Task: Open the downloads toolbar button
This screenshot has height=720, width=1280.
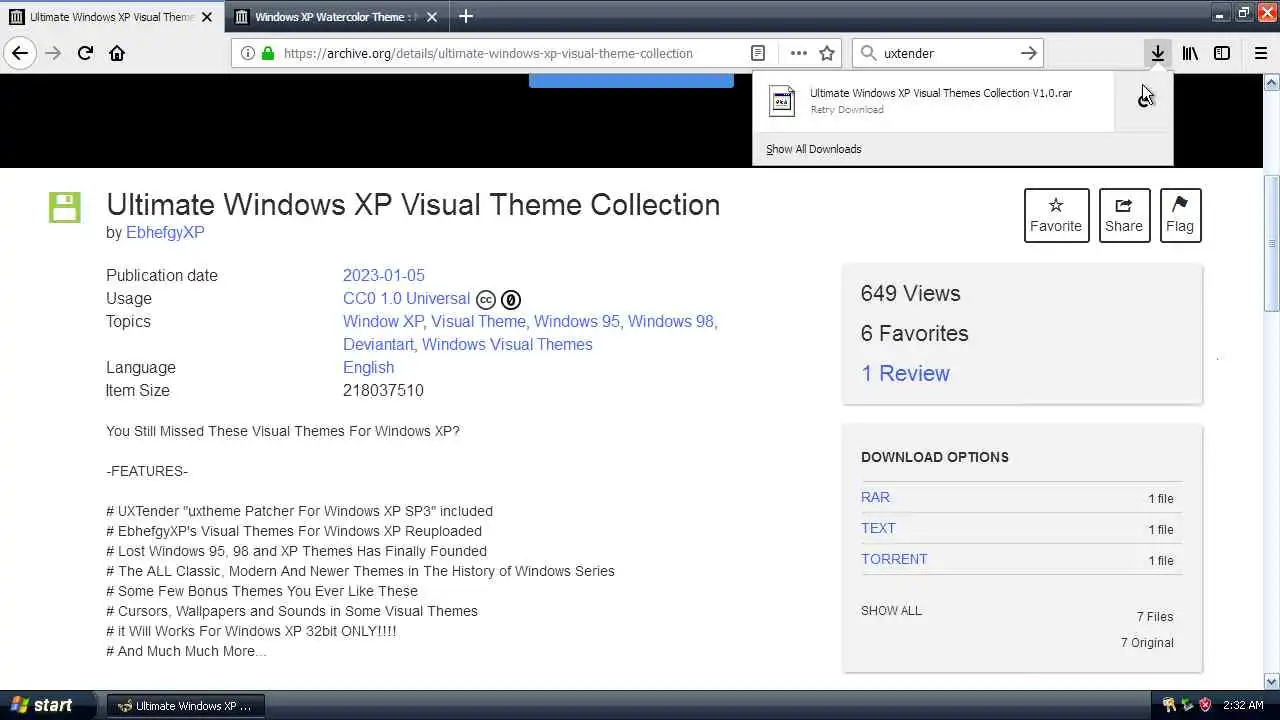Action: pos(1157,53)
